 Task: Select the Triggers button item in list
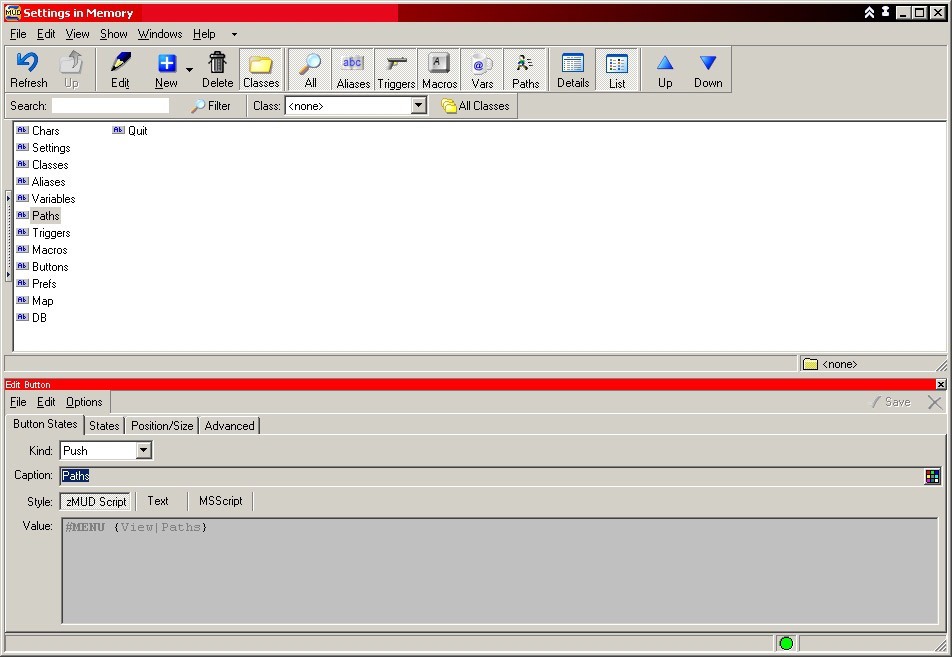coord(44,233)
